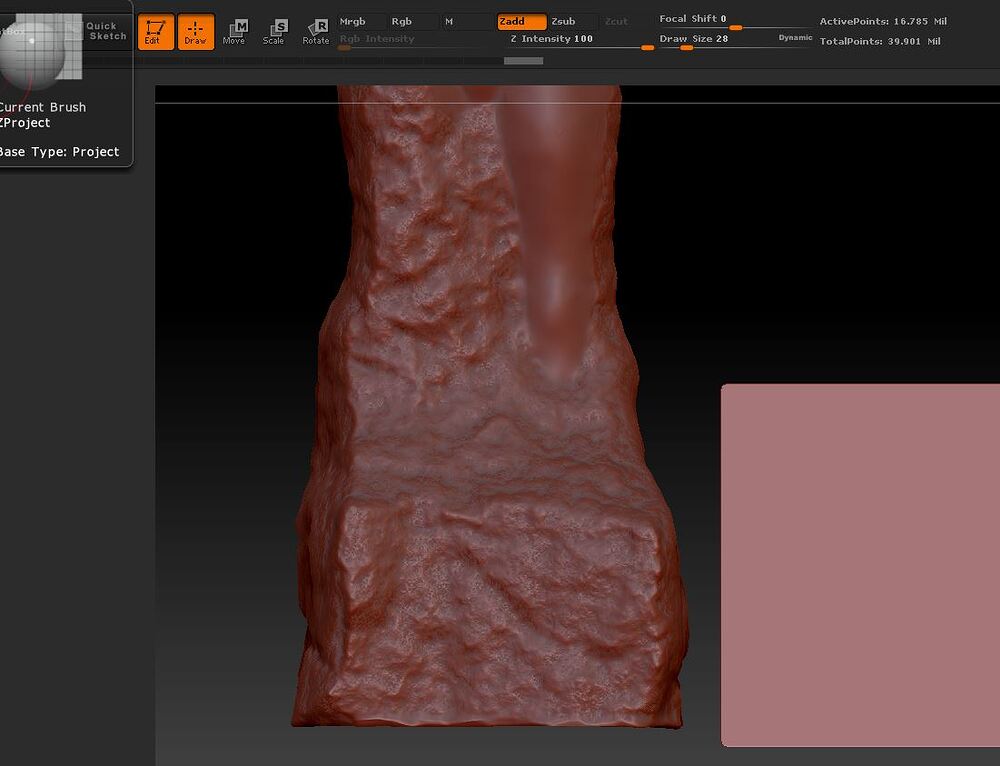
Task: Select the Scale tool
Action: [274, 32]
